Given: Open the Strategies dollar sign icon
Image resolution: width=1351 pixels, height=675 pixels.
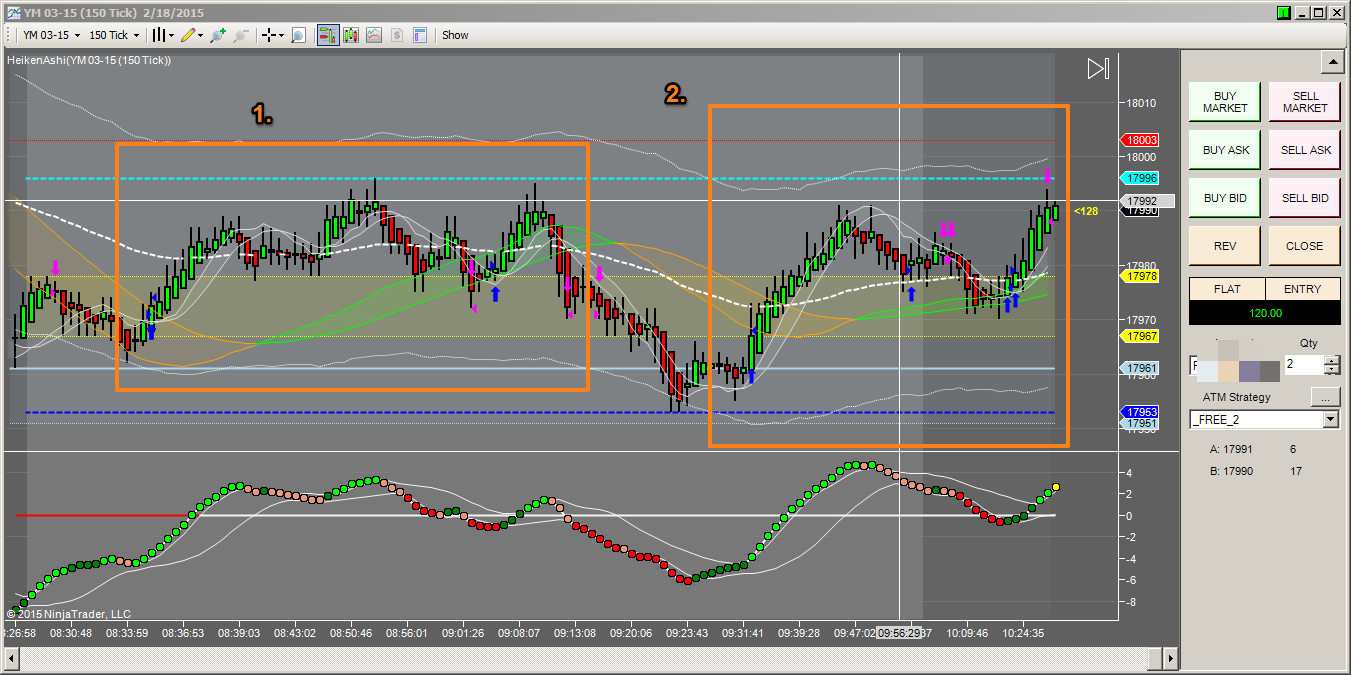Looking at the screenshot, I should point(397,35).
